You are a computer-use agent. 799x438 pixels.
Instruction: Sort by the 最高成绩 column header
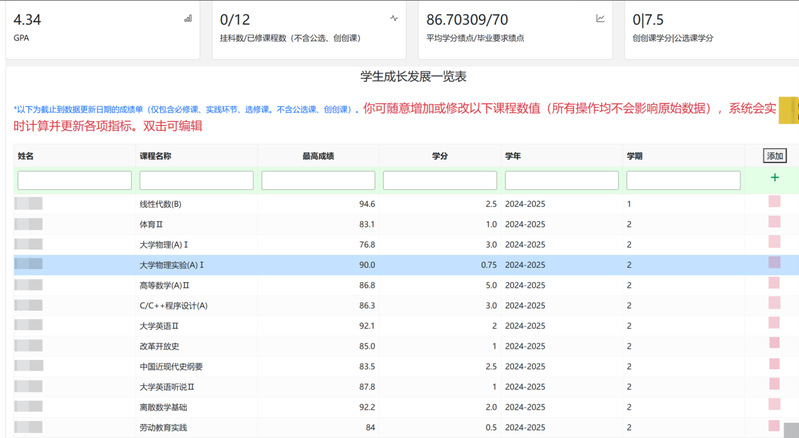tap(318, 156)
